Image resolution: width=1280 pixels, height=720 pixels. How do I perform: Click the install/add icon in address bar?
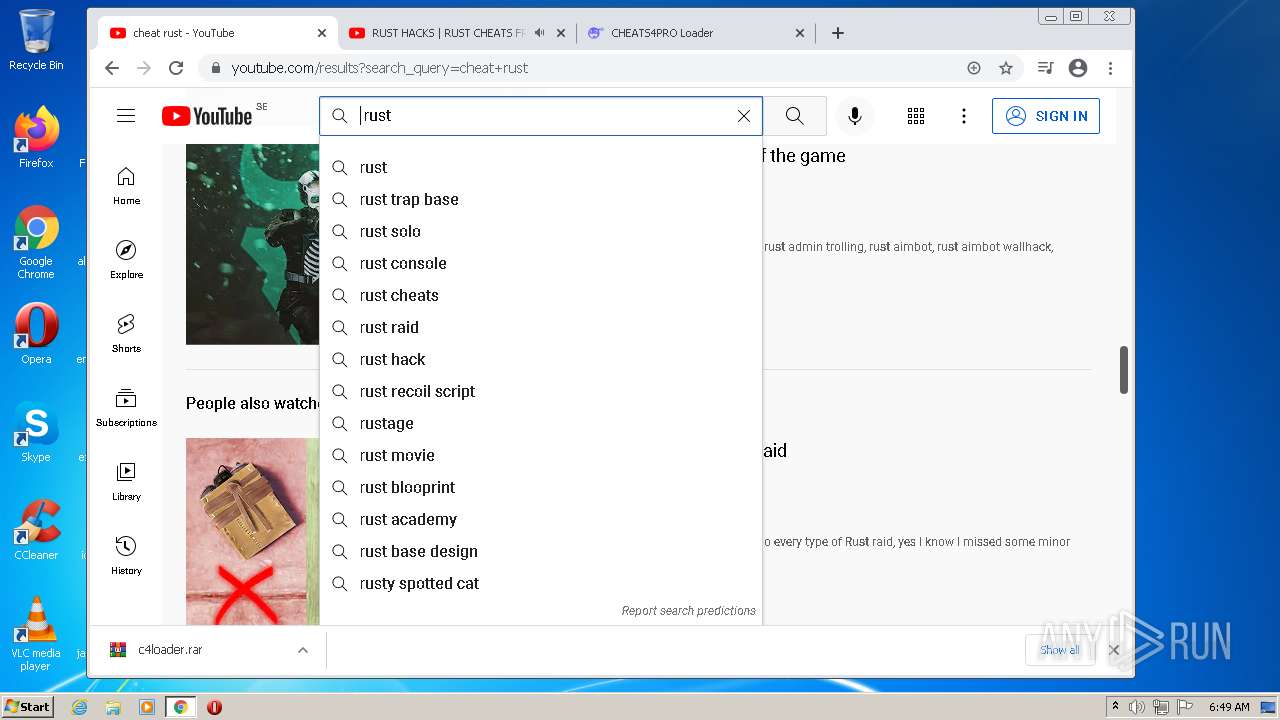tap(974, 68)
